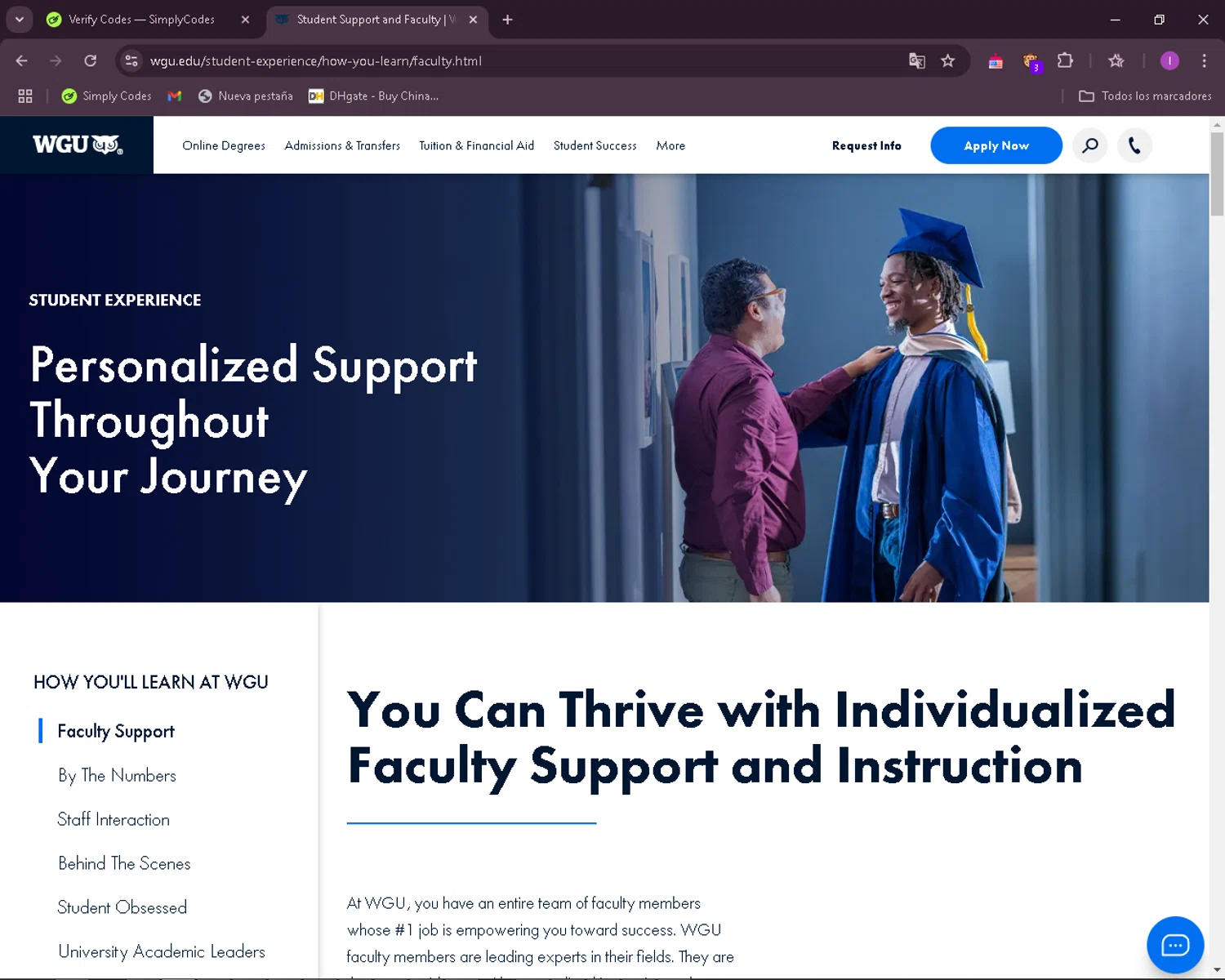Minimize the browser window
The image size is (1225, 980).
tap(1115, 20)
